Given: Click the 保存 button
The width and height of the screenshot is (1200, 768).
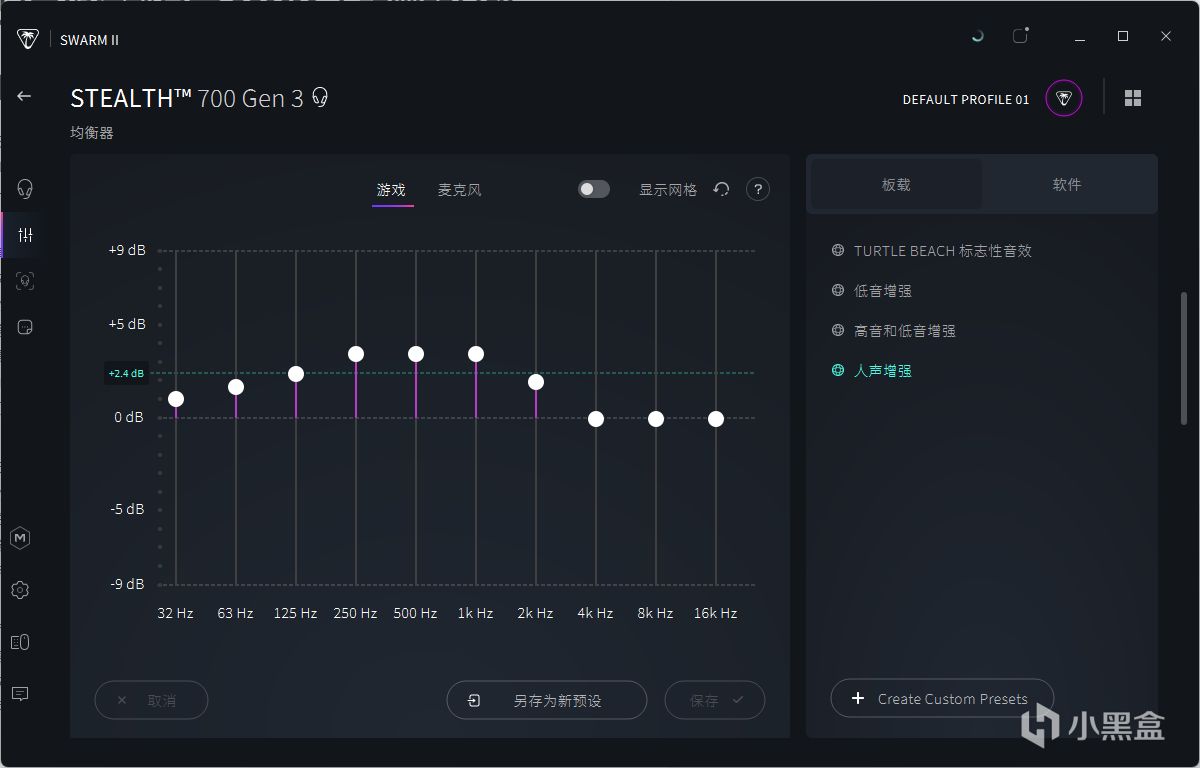Looking at the screenshot, I should click(x=715, y=700).
